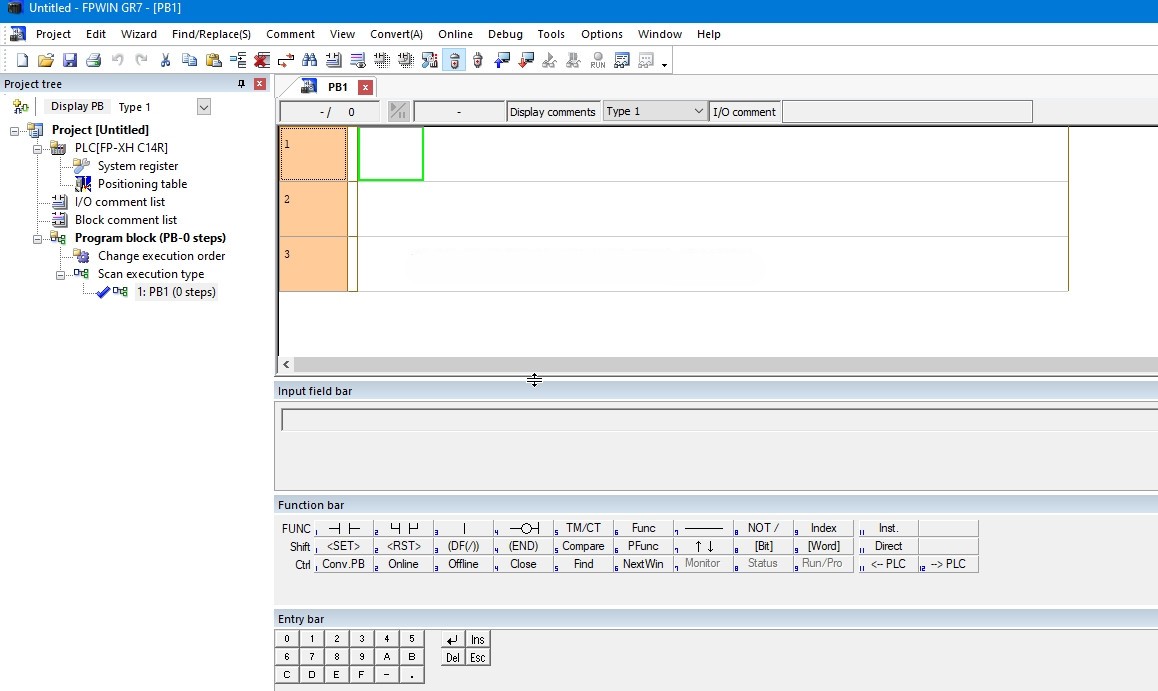Open Find with the binoculars icon
The image size is (1158, 691).
tap(309, 61)
